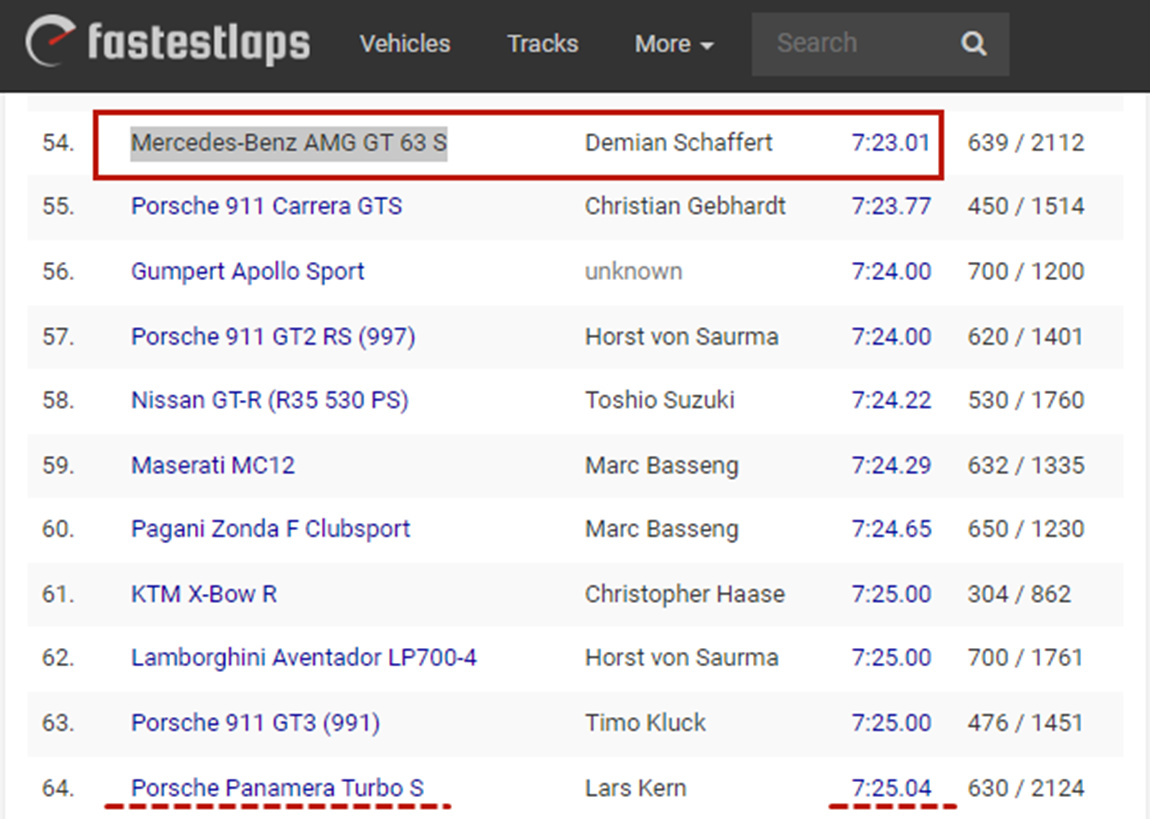Open Porsche Panamera Turbo S link
This screenshot has width=1150, height=819.
[x=277, y=788]
